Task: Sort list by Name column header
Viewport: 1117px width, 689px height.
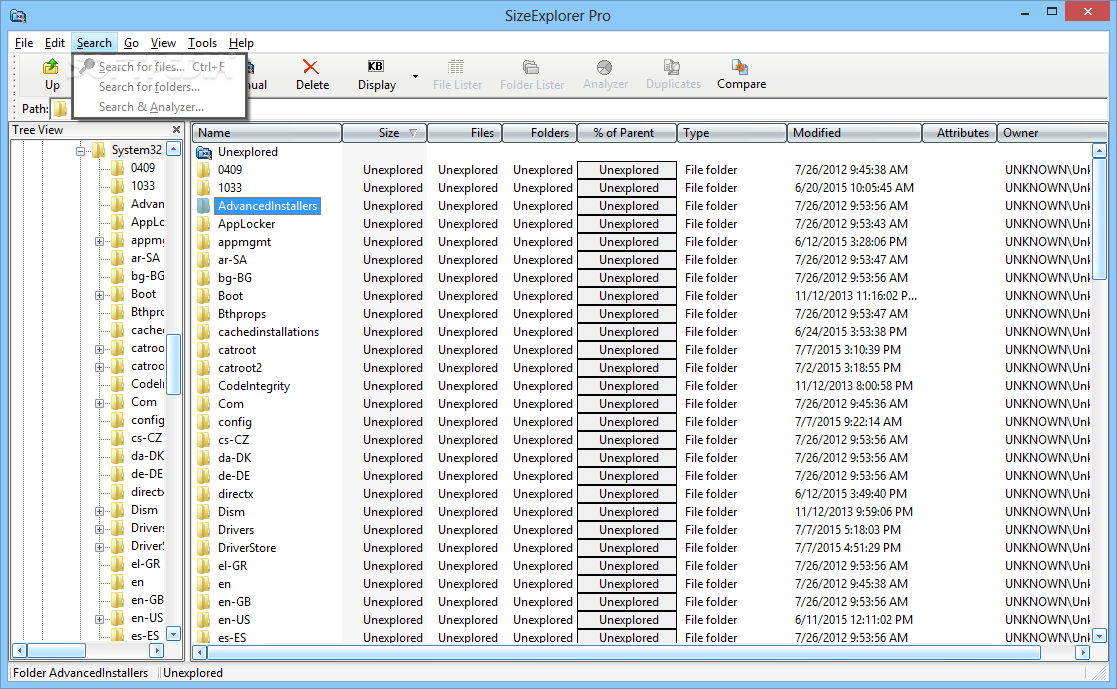Action: [x=266, y=133]
